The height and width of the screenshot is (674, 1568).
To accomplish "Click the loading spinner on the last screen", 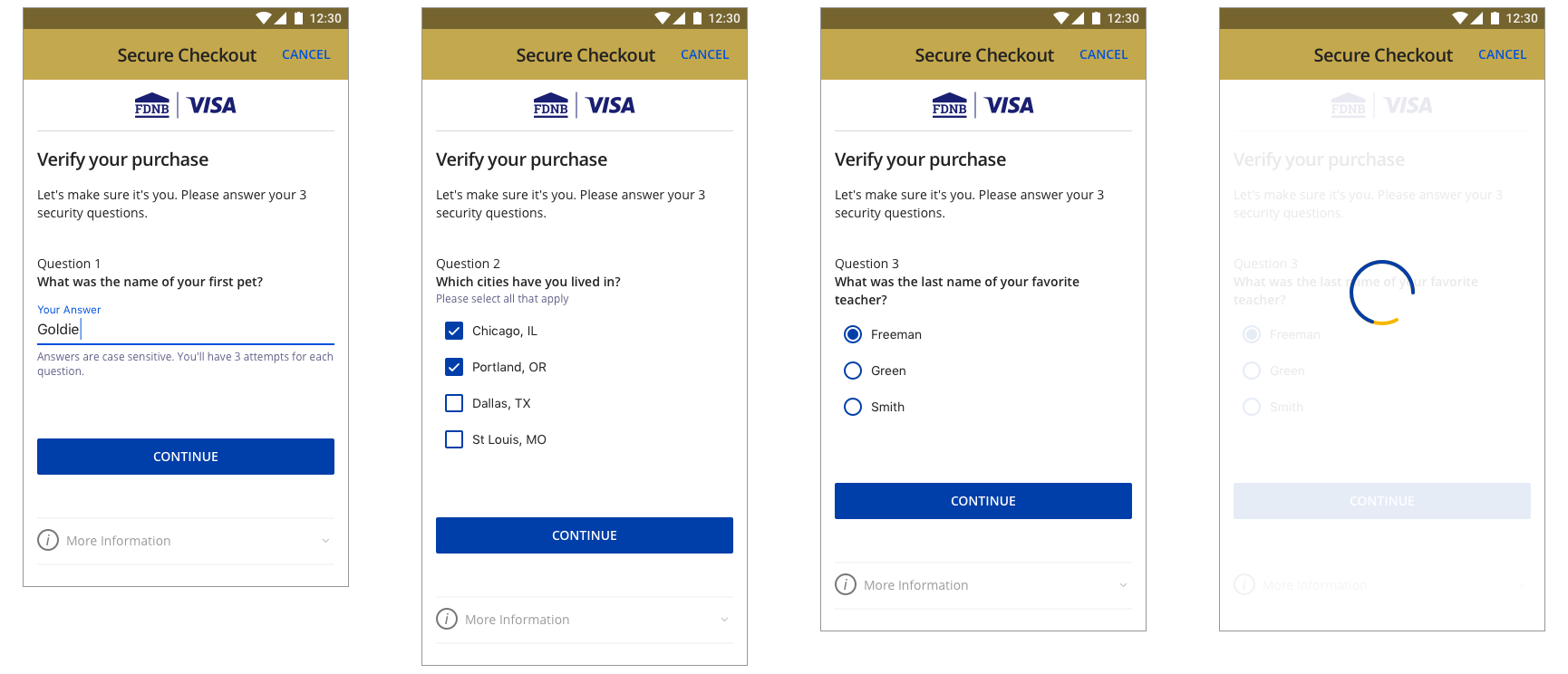I will [1382, 293].
